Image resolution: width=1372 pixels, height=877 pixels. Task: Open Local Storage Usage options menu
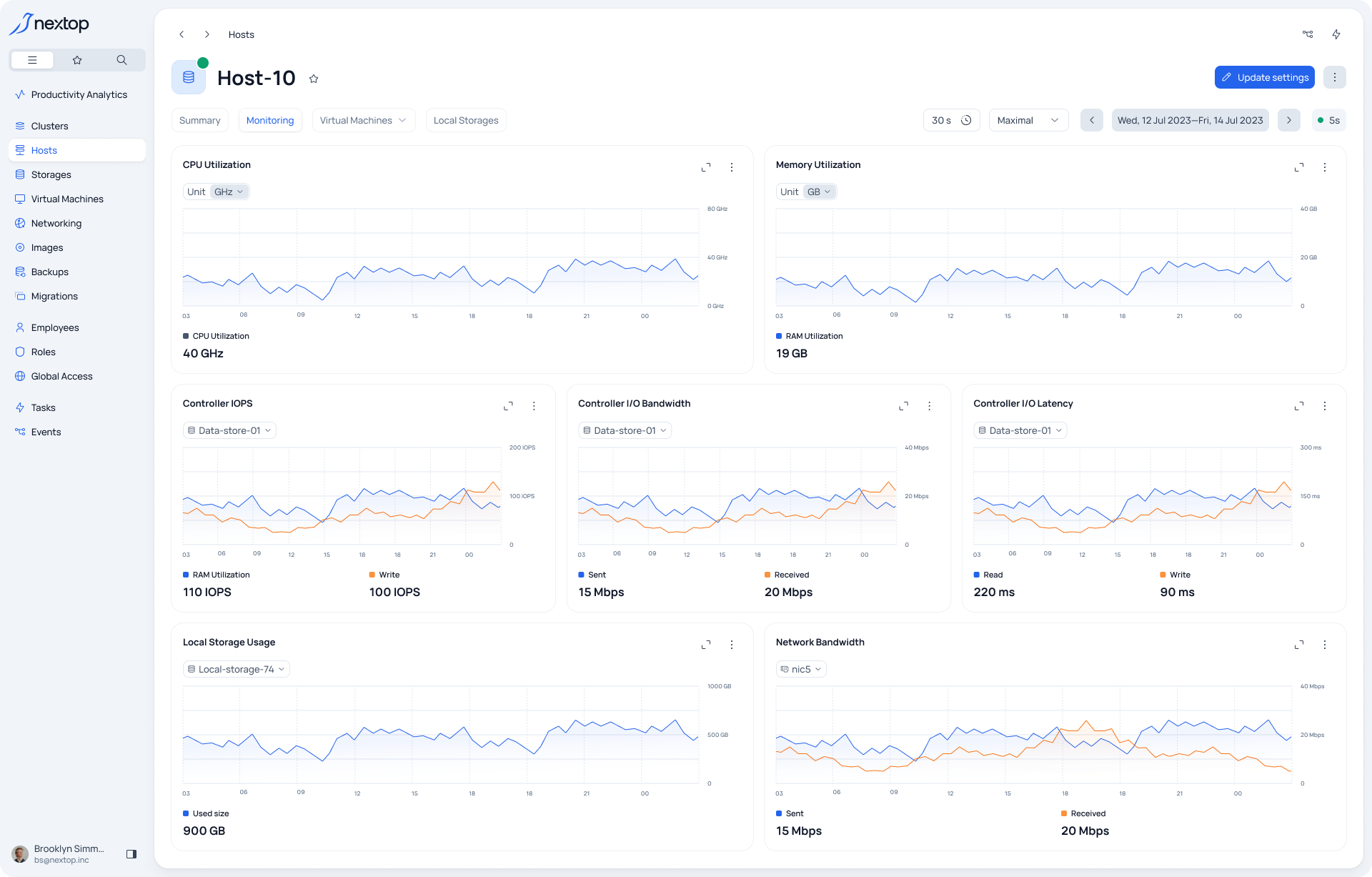(732, 645)
